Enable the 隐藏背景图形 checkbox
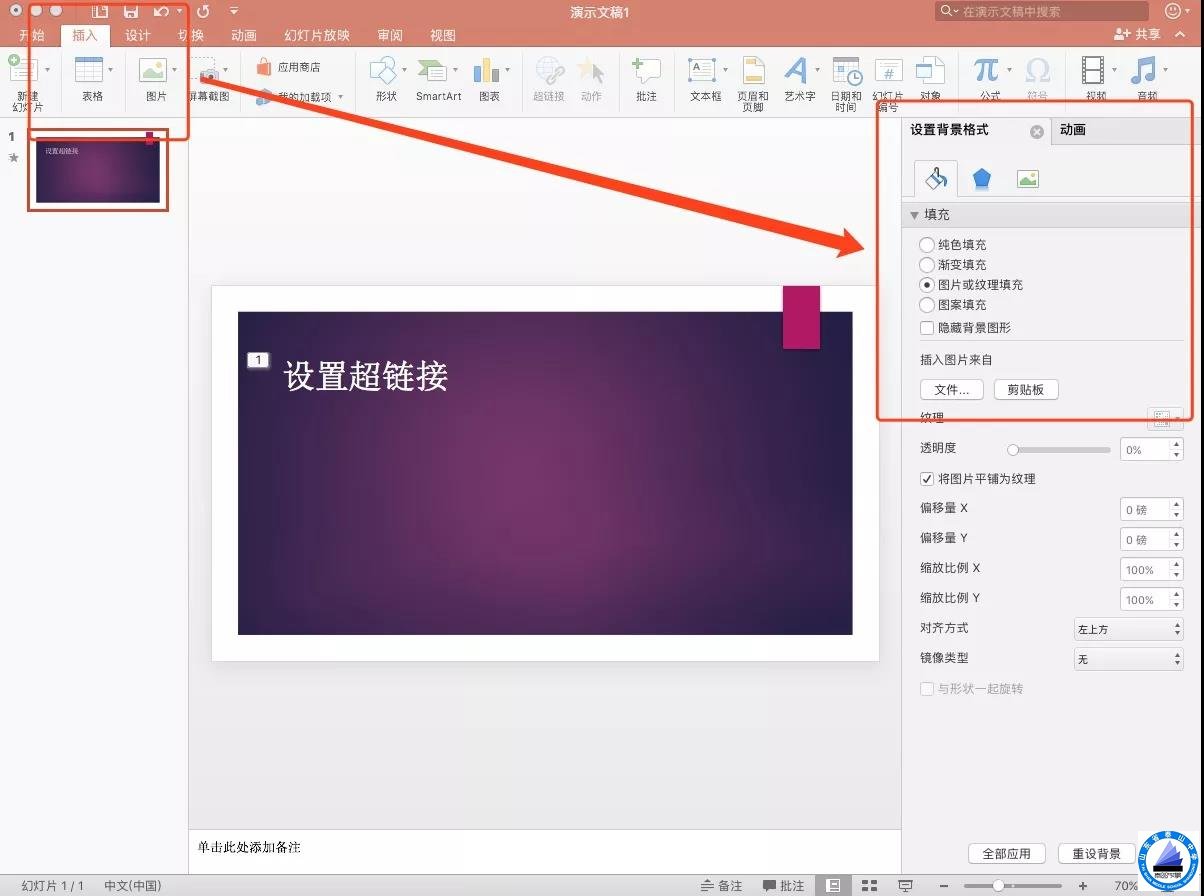 [x=927, y=328]
